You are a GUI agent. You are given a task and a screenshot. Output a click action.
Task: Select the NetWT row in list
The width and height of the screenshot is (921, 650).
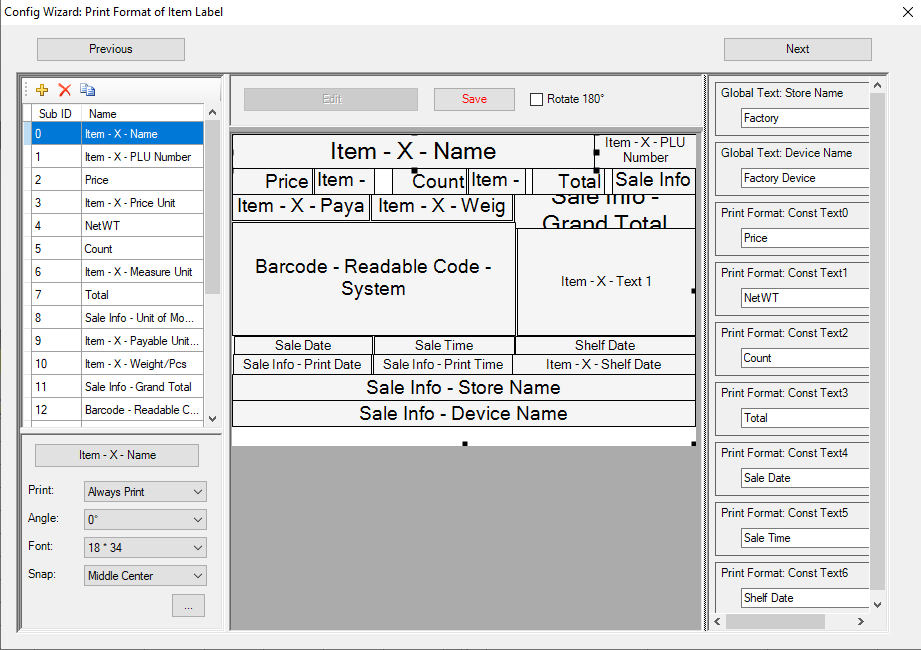(x=142, y=226)
